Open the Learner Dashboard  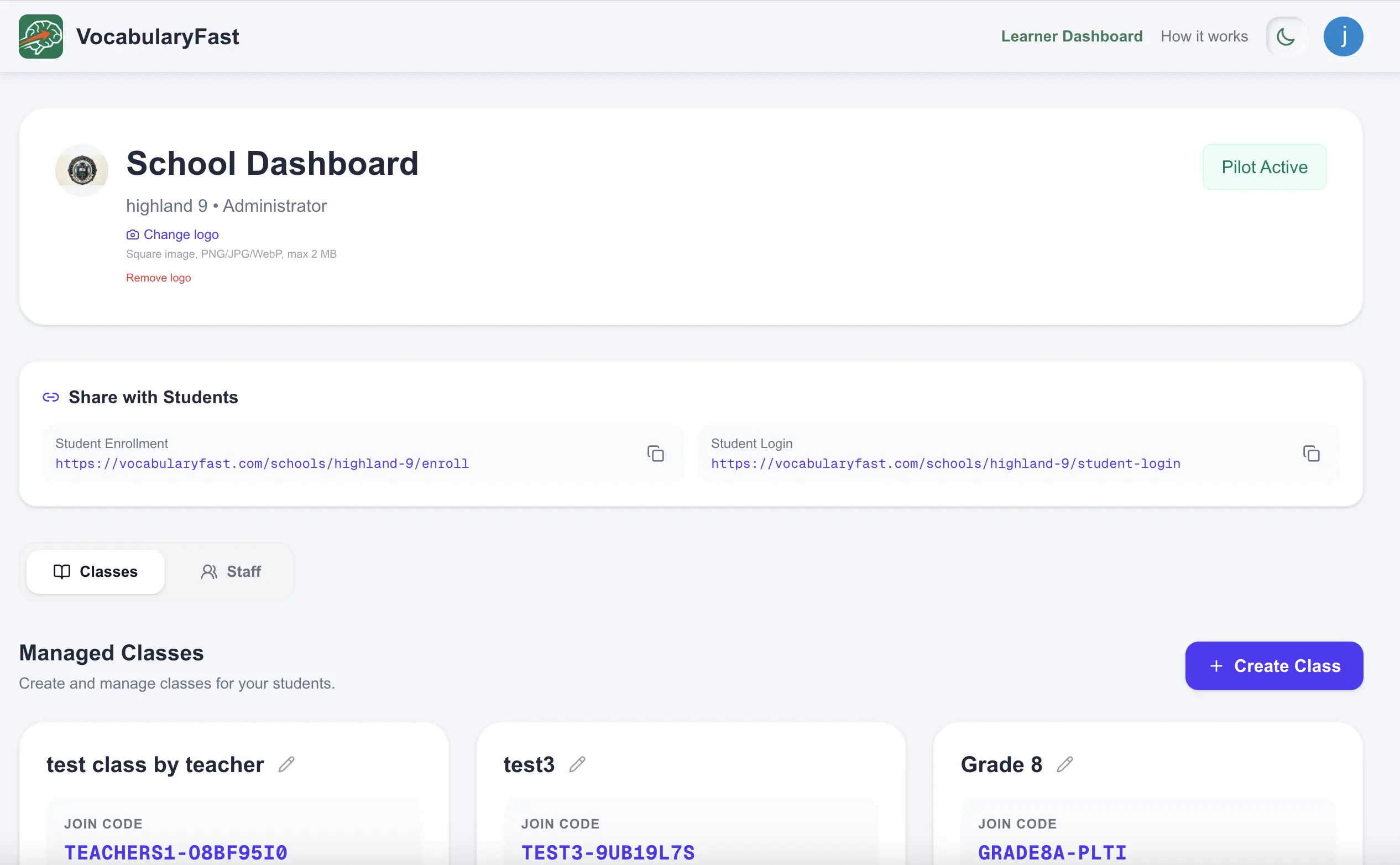[x=1071, y=36]
